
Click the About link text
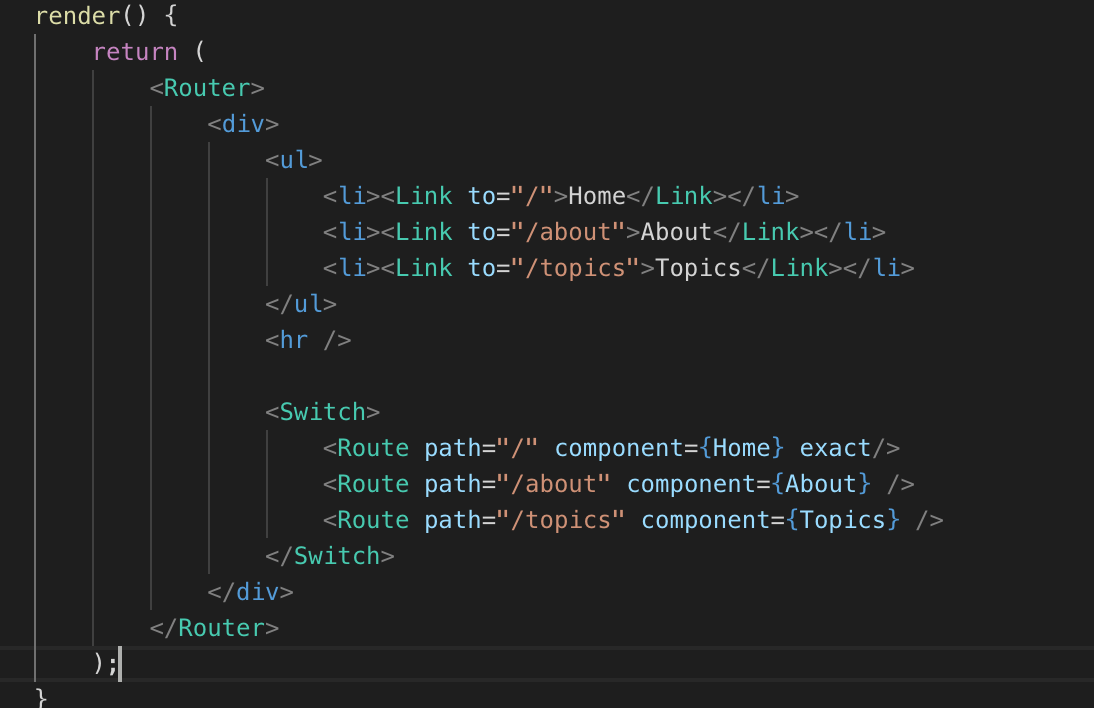[x=675, y=231]
